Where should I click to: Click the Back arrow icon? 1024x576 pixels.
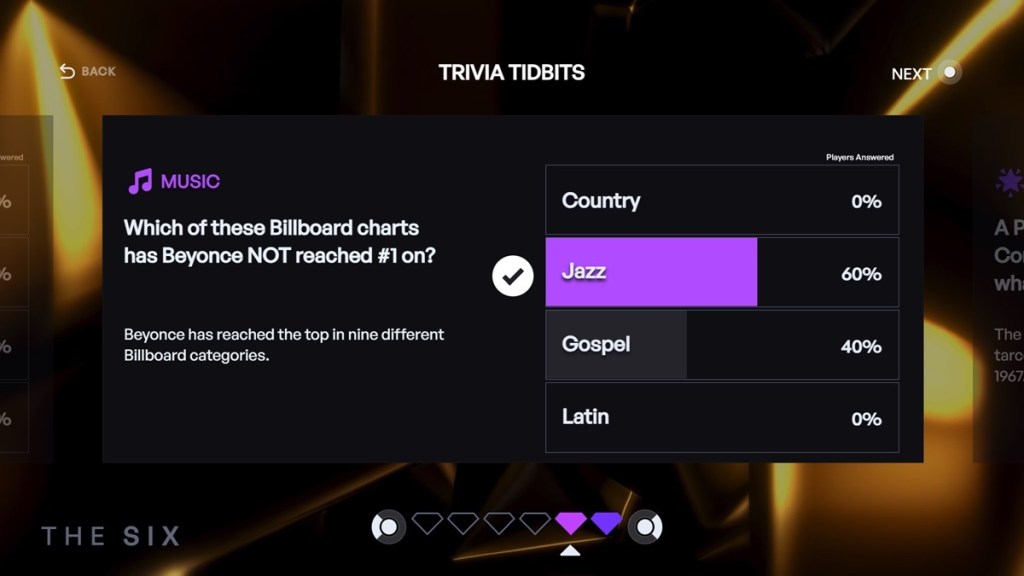[x=67, y=71]
